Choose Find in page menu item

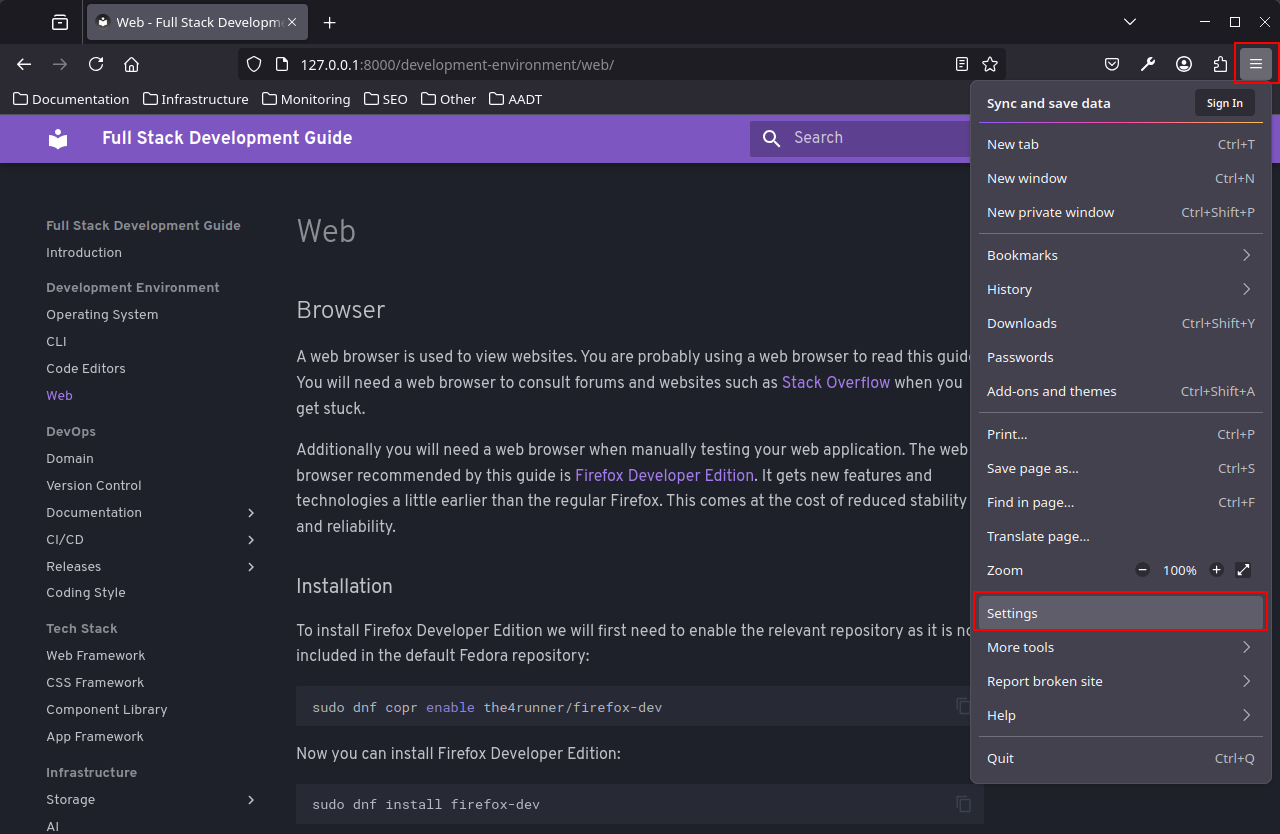pyautogui.click(x=1120, y=502)
